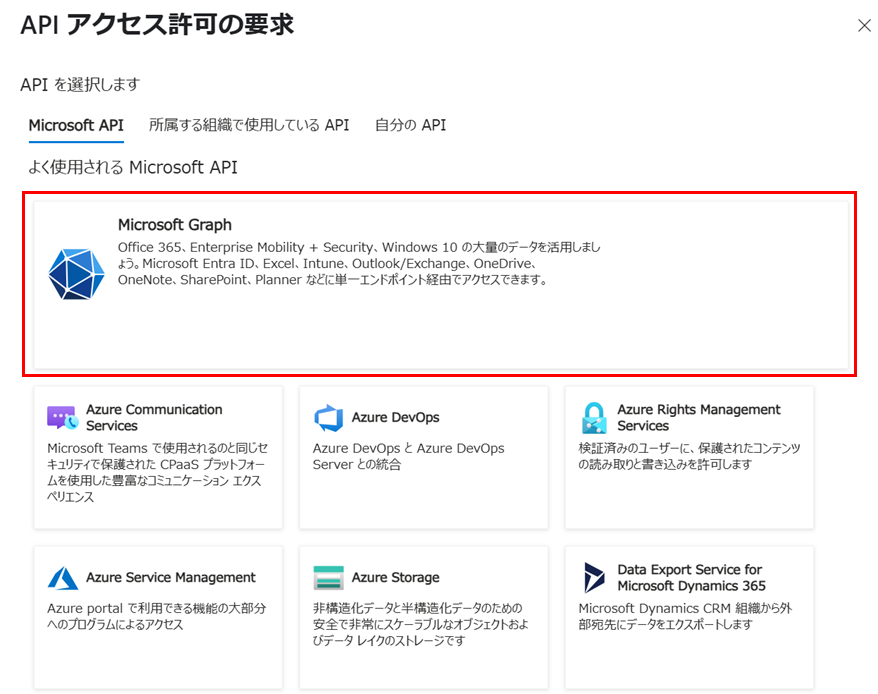Click the Microsoft Graph description starting with Office 365
The image size is (878, 694).
click(x=359, y=263)
